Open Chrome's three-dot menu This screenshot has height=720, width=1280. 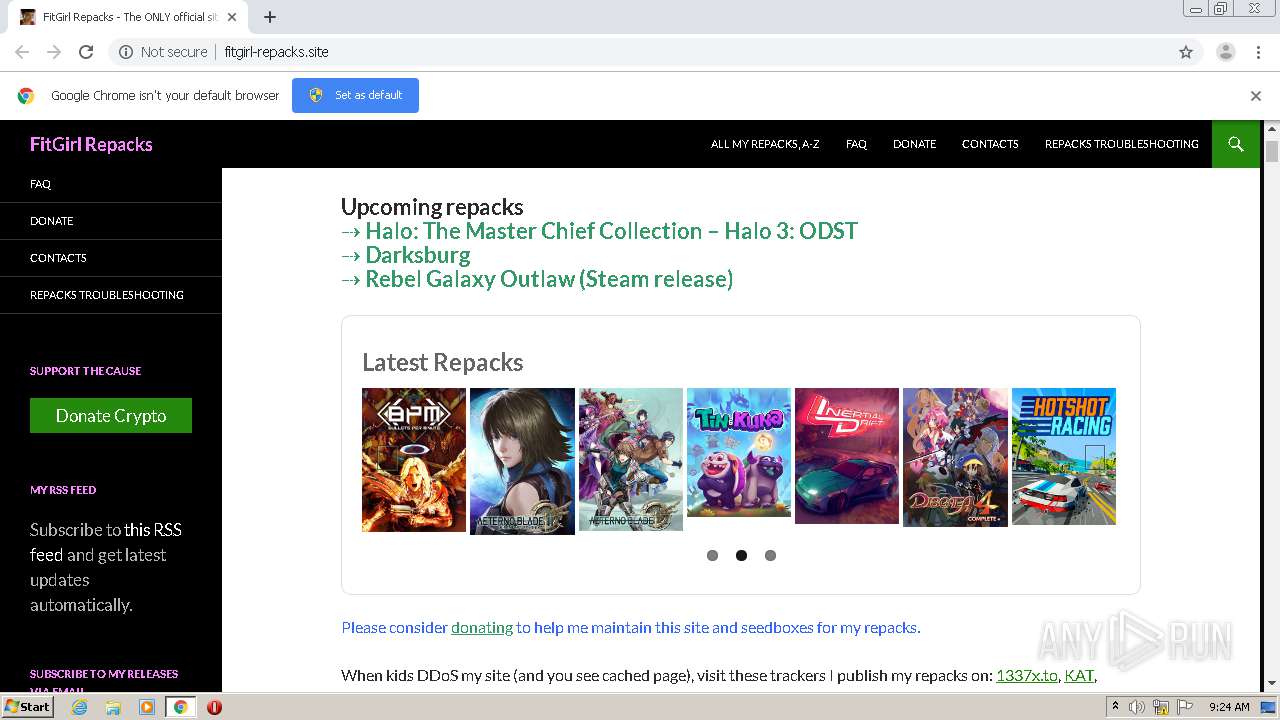1259,52
